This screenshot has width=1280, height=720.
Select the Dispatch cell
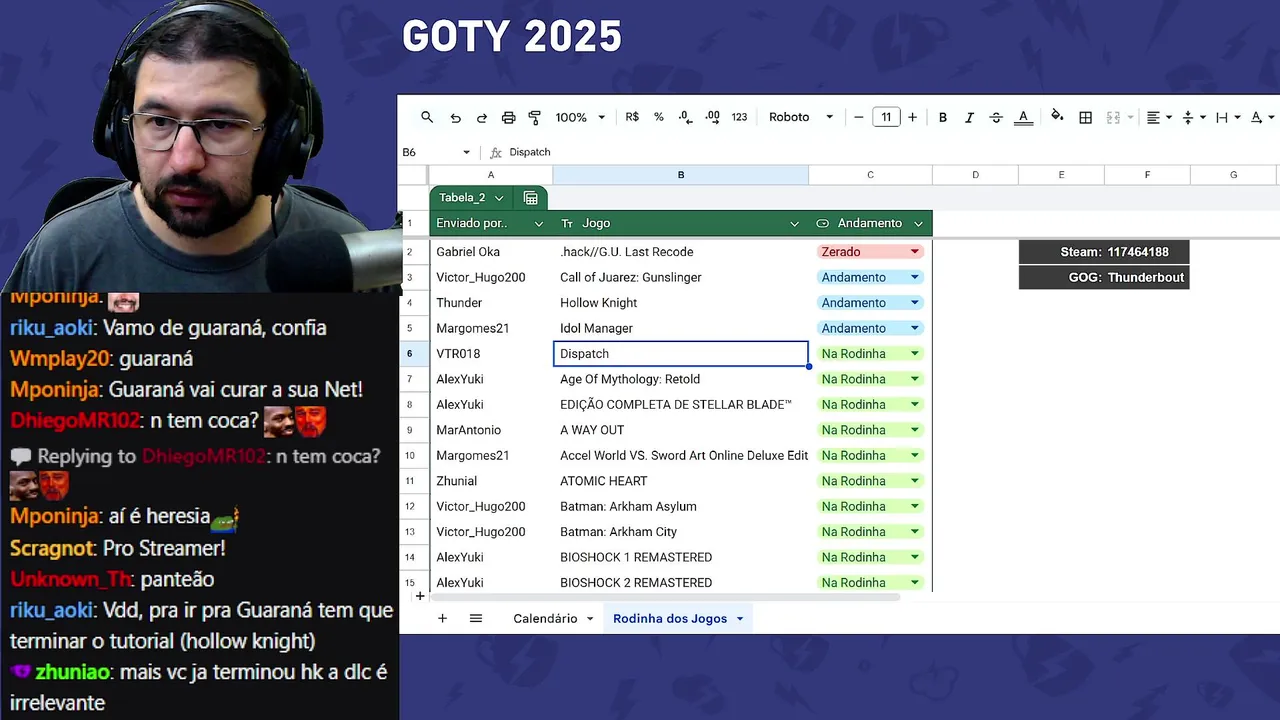click(x=680, y=354)
